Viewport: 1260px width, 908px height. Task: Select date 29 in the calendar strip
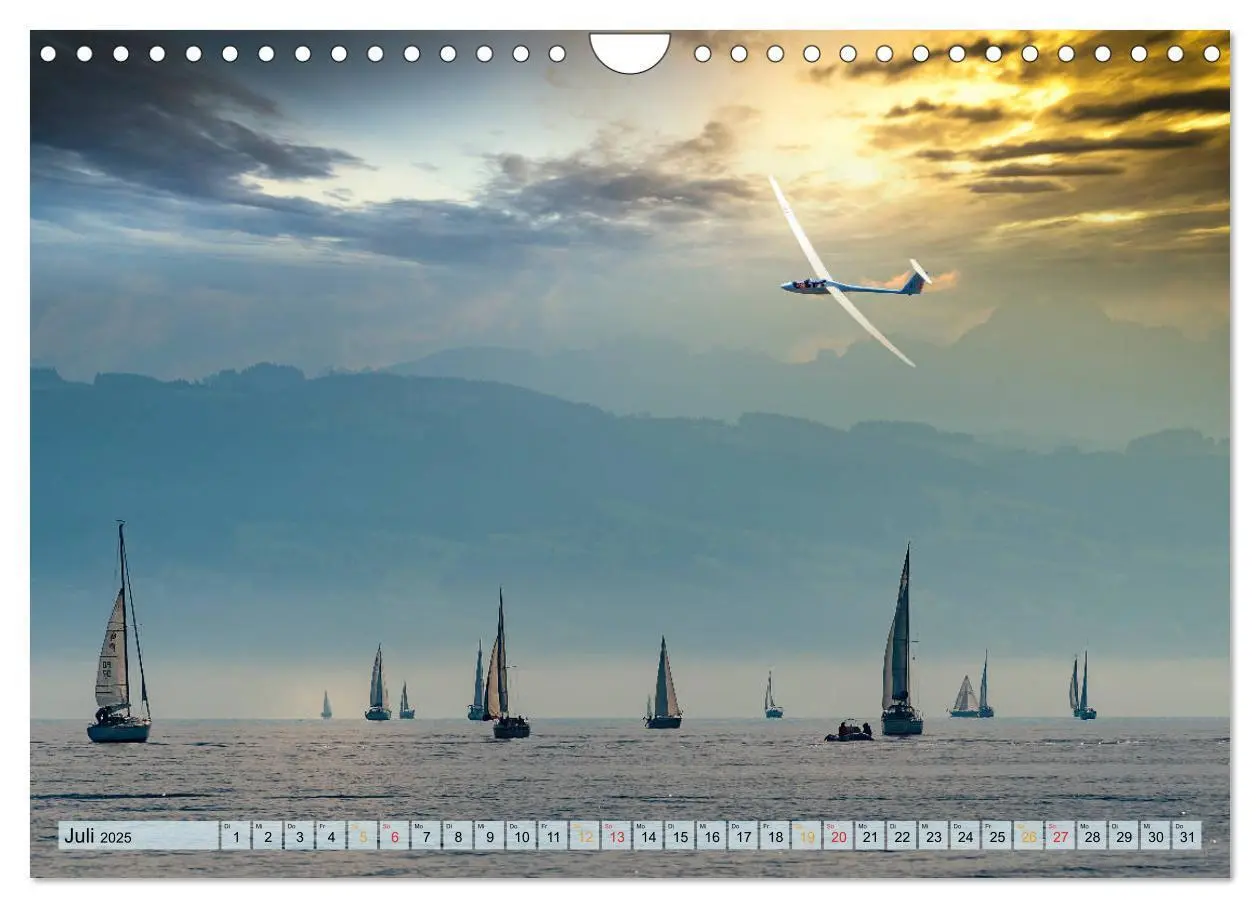point(1124,836)
